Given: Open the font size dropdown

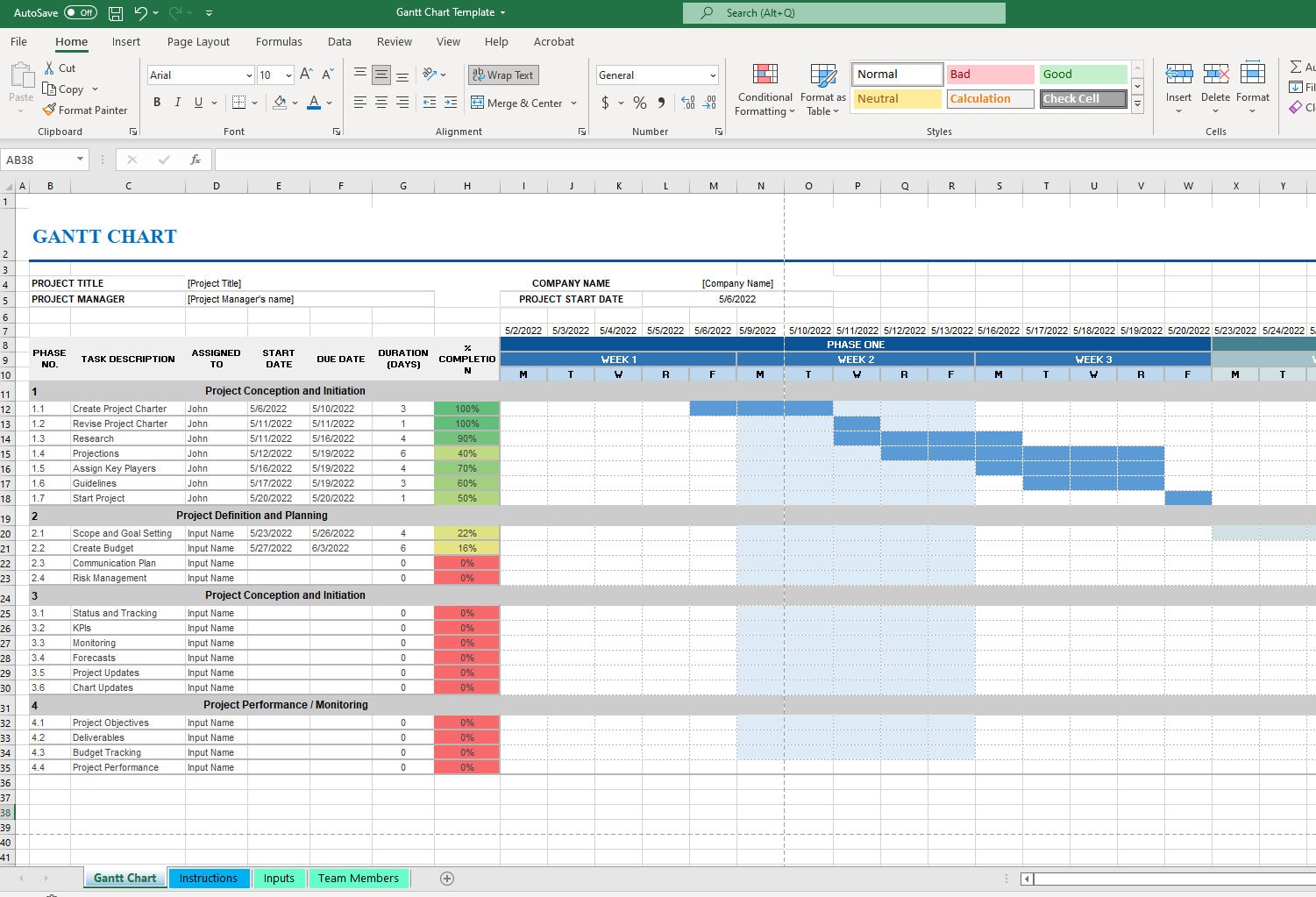Looking at the screenshot, I should point(287,75).
